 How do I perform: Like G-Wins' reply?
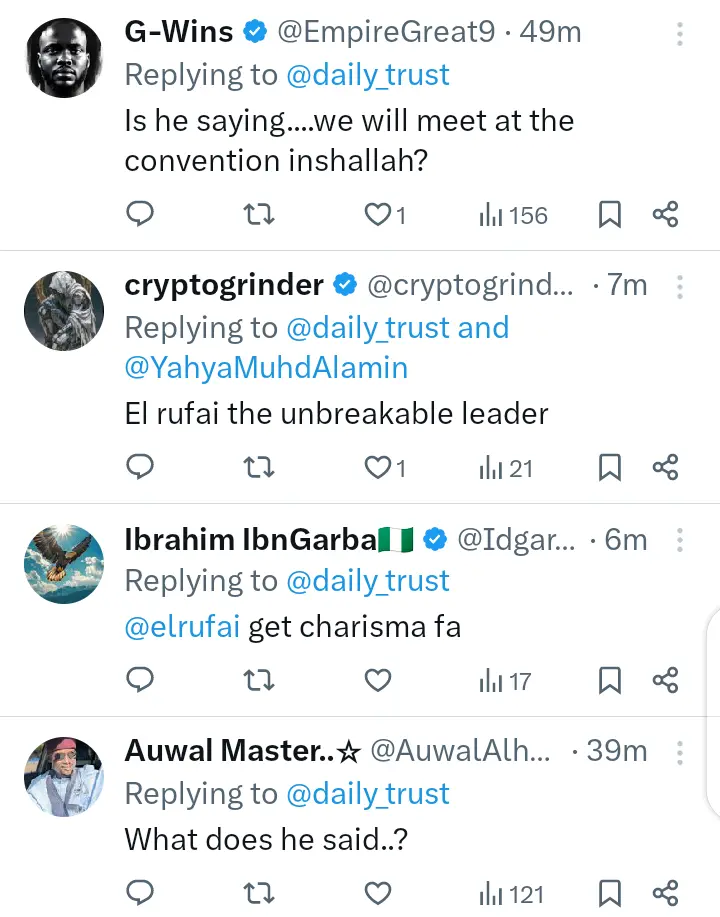click(x=383, y=214)
